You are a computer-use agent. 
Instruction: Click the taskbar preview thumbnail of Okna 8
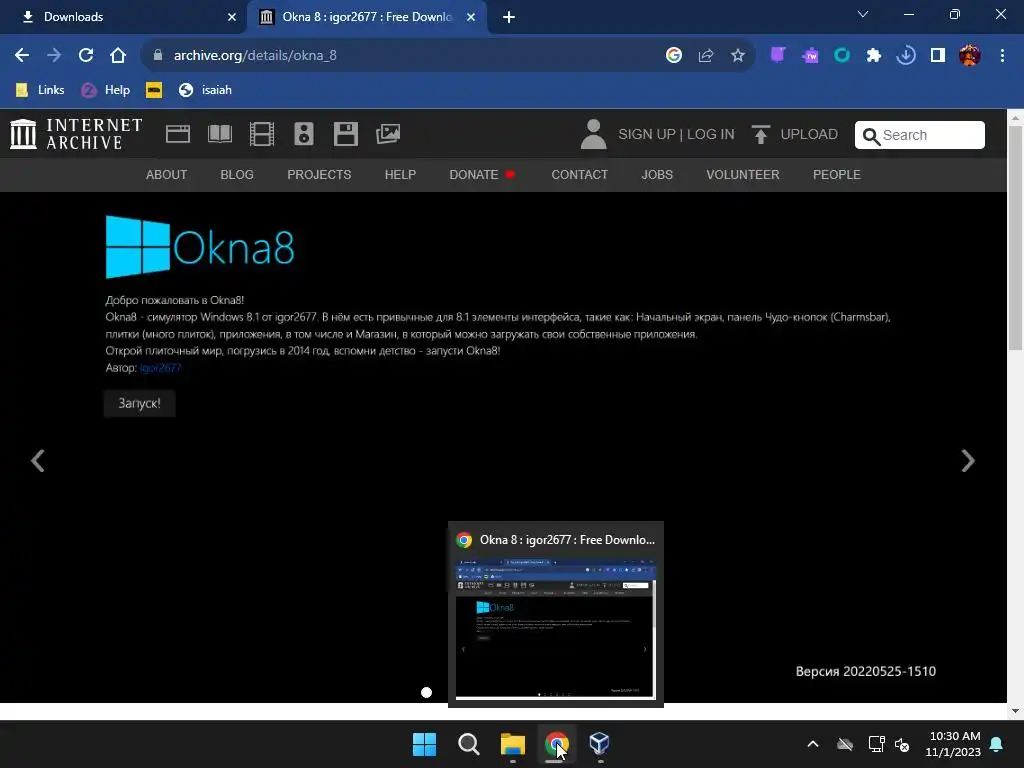click(x=556, y=629)
